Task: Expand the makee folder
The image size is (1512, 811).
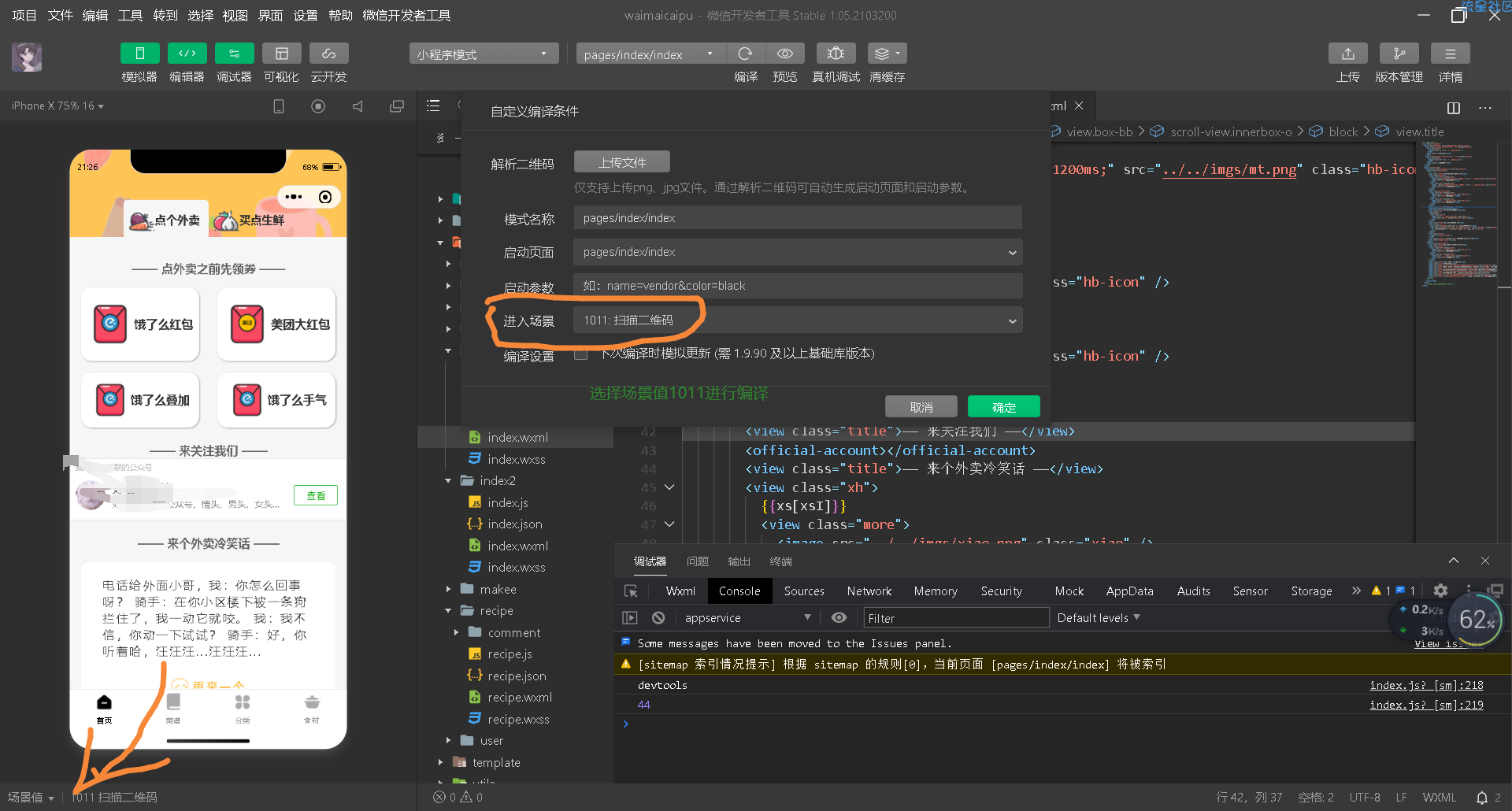Action: (448, 589)
